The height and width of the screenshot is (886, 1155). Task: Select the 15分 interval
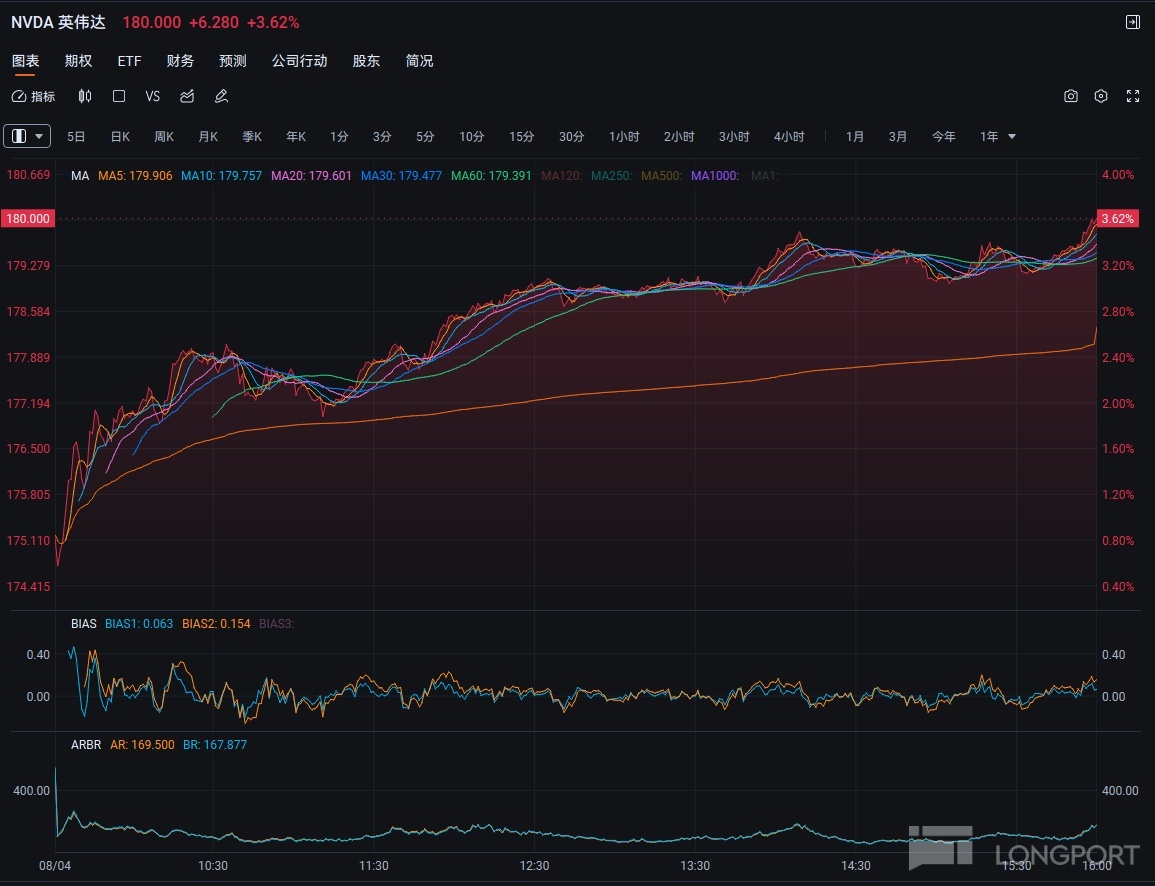521,136
